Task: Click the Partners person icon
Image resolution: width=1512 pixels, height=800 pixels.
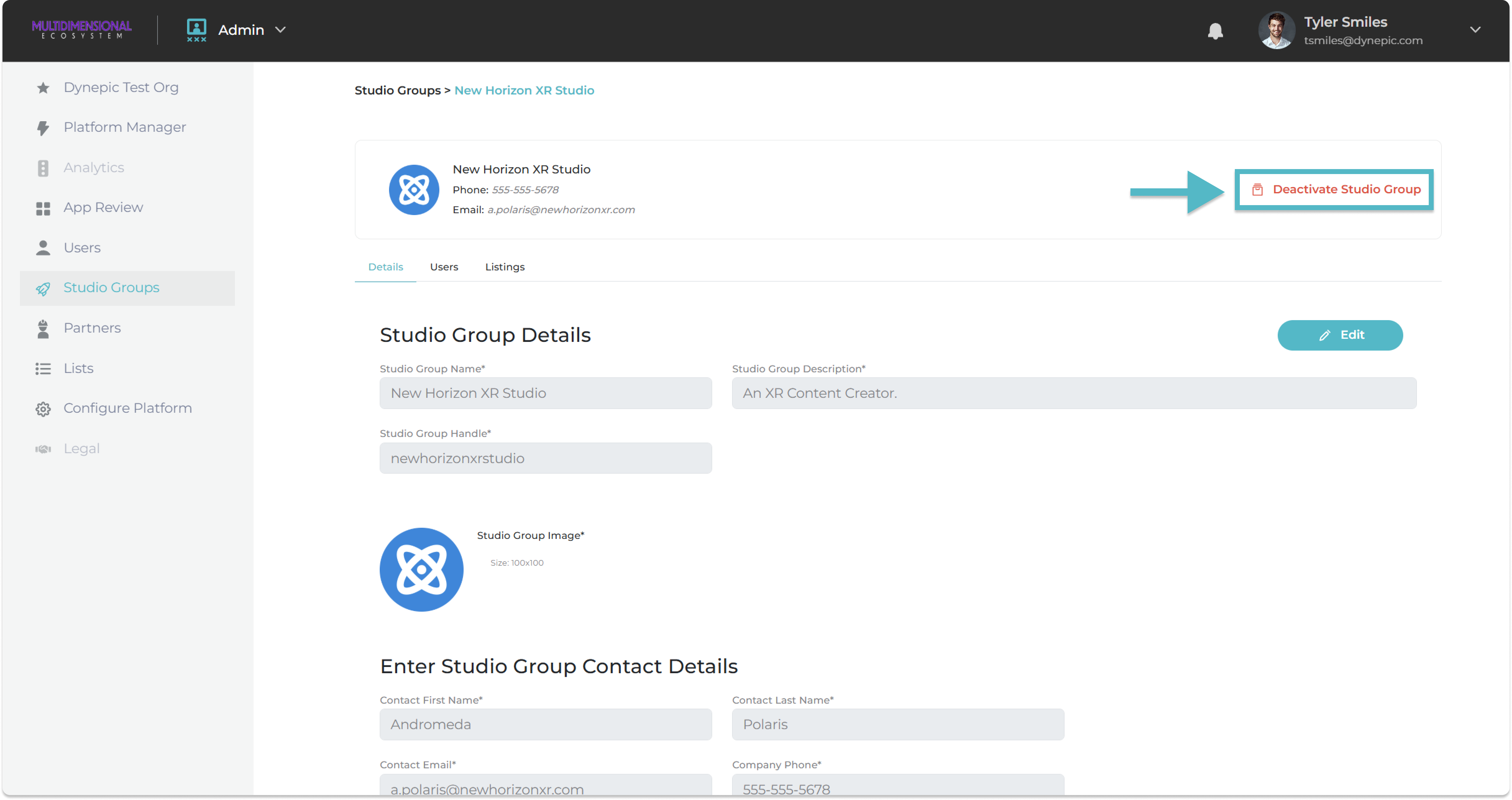Action: pyautogui.click(x=43, y=329)
